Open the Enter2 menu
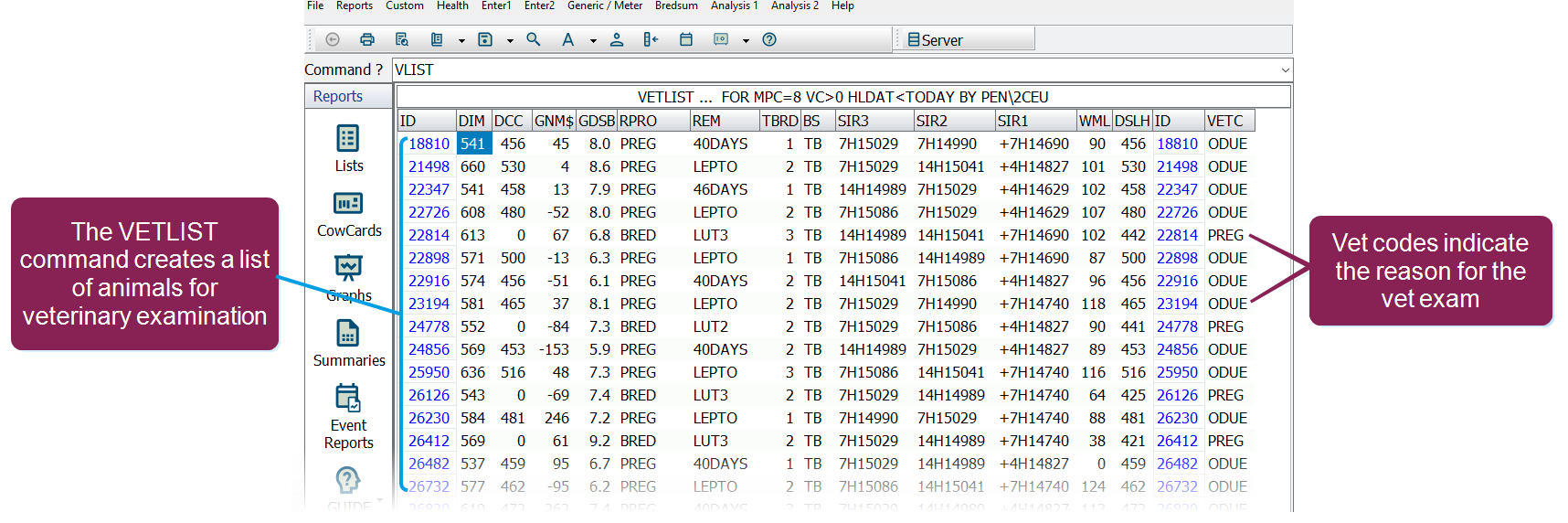This screenshot has height=523, width=1568. [x=539, y=5]
